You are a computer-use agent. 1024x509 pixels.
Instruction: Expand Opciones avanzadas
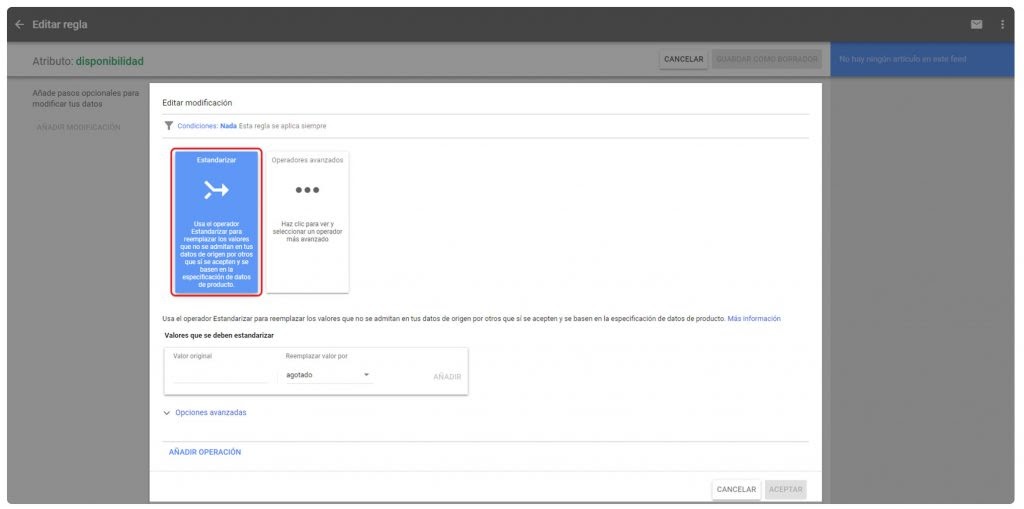coord(205,413)
